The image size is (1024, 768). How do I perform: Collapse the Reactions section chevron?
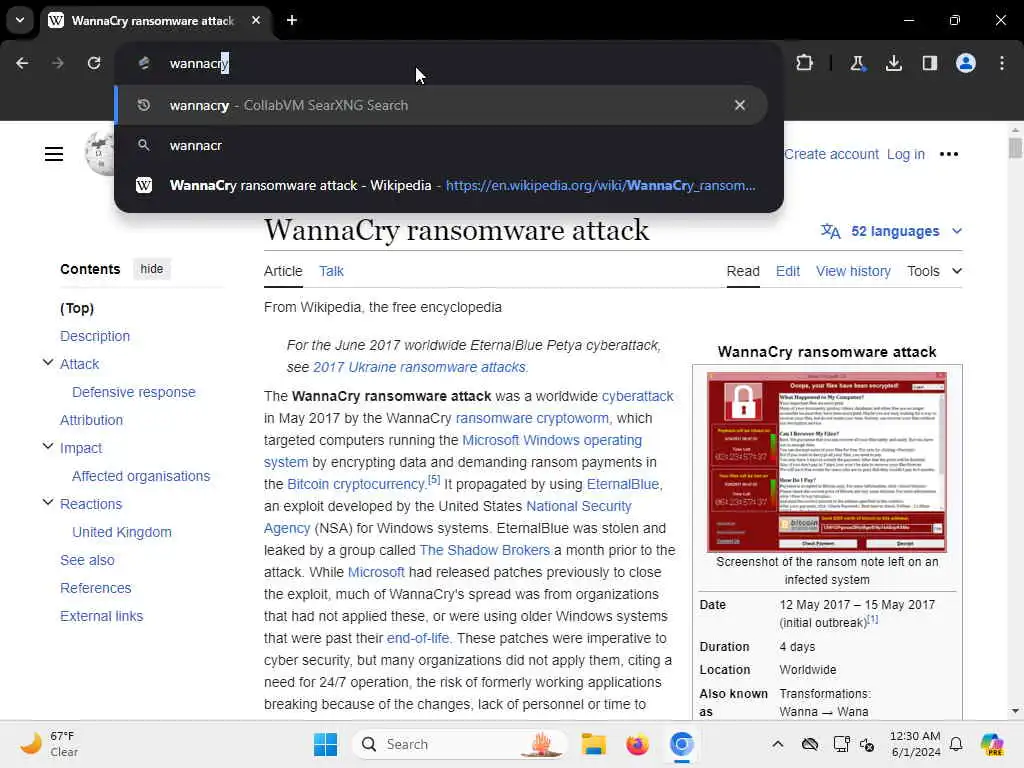48,503
